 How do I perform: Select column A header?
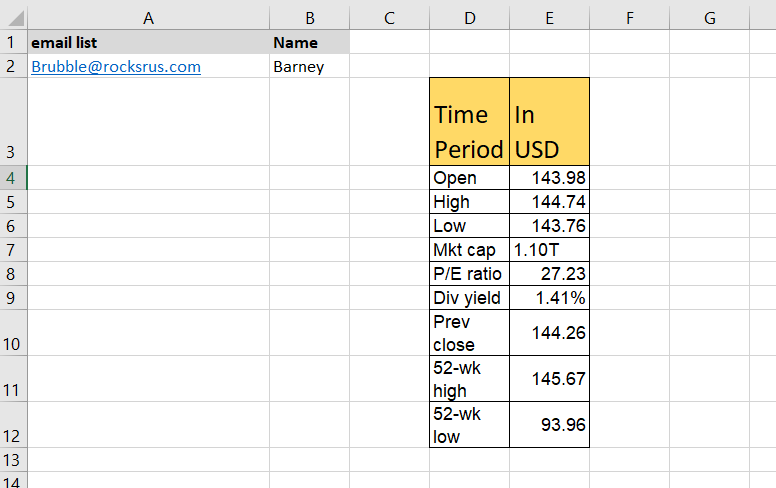tap(148, 18)
